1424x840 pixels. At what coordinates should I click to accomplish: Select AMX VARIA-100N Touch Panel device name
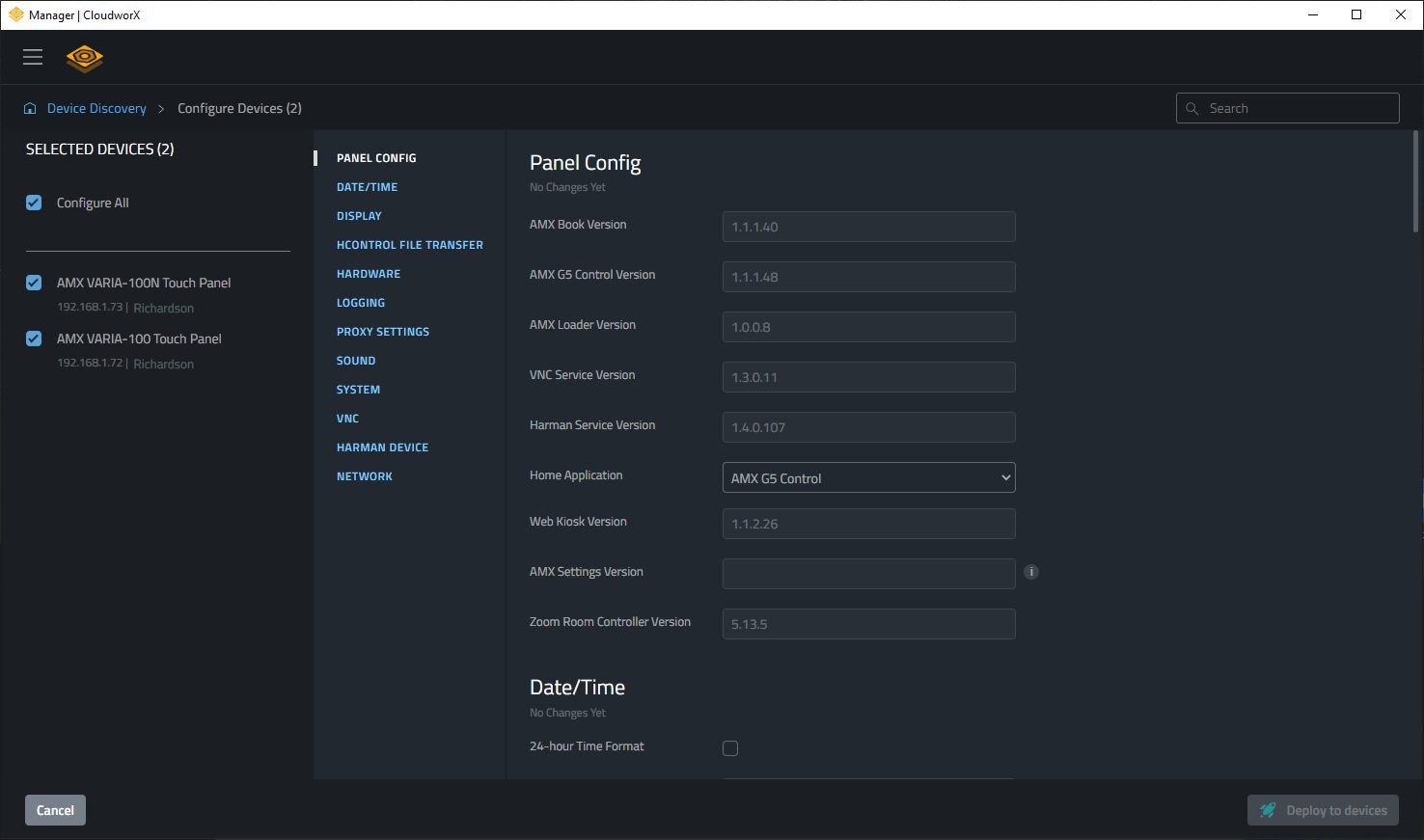(x=144, y=283)
